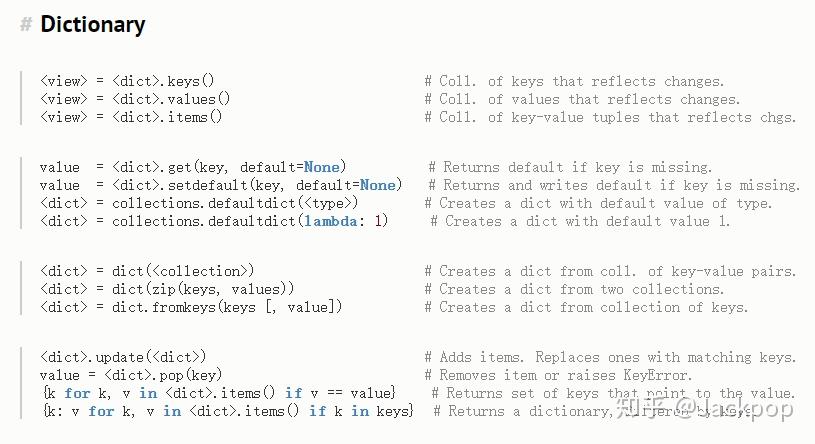This screenshot has width=815, height=444.
Task: Click the Dictionary heading text
Action: (92, 25)
